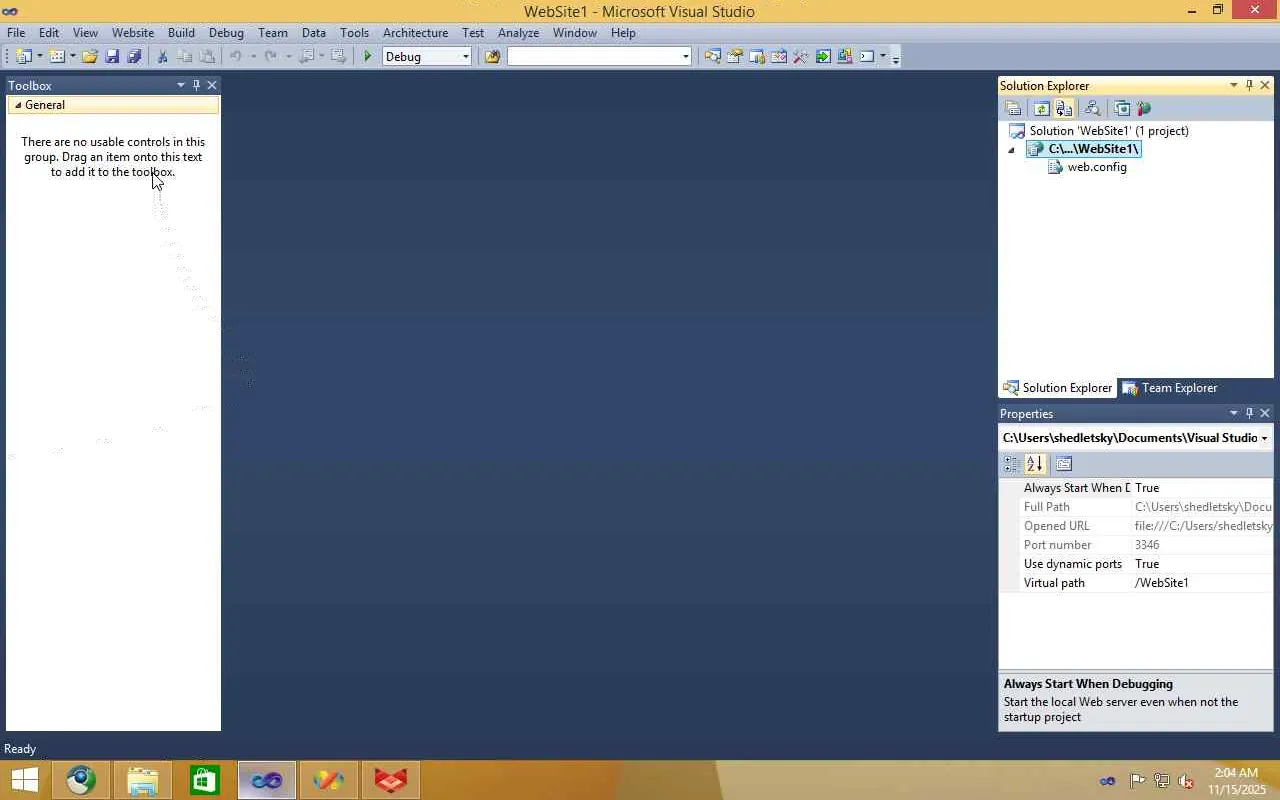
Task: Open the Add New Item dropdown arrow
Action: pyautogui.click(x=72, y=57)
